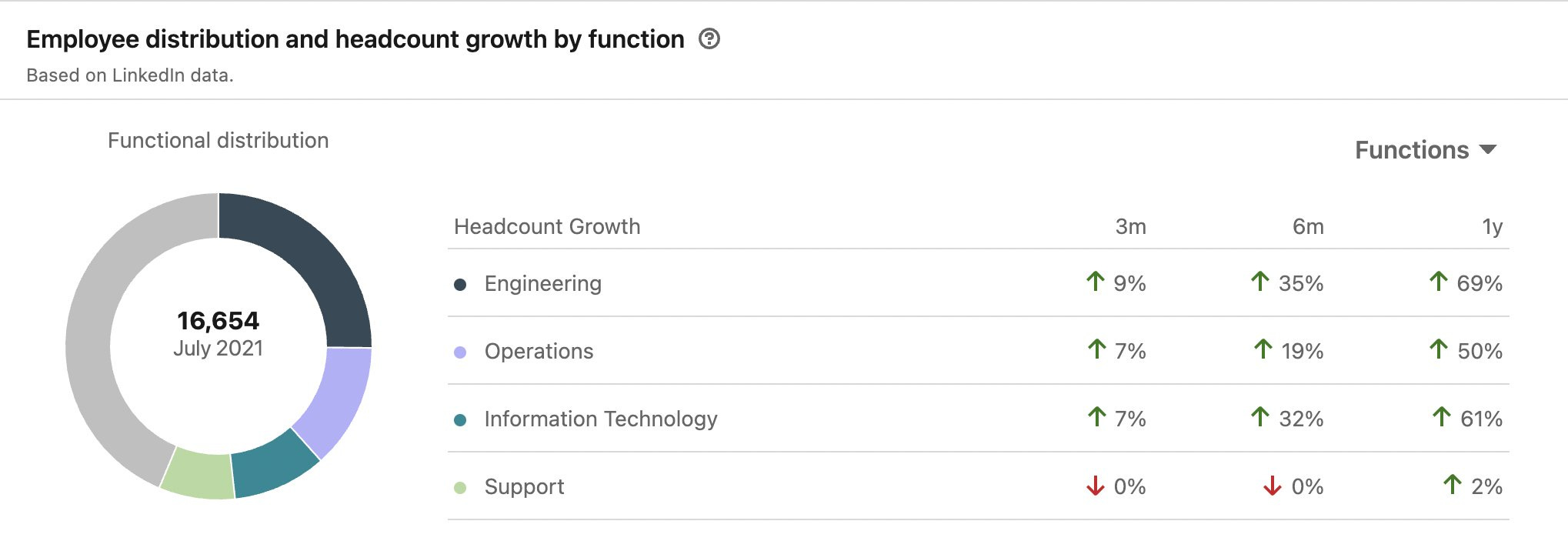The width and height of the screenshot is (1568, 551).
Task: Select the Operations row label
Action: click(x=539, y=352)
